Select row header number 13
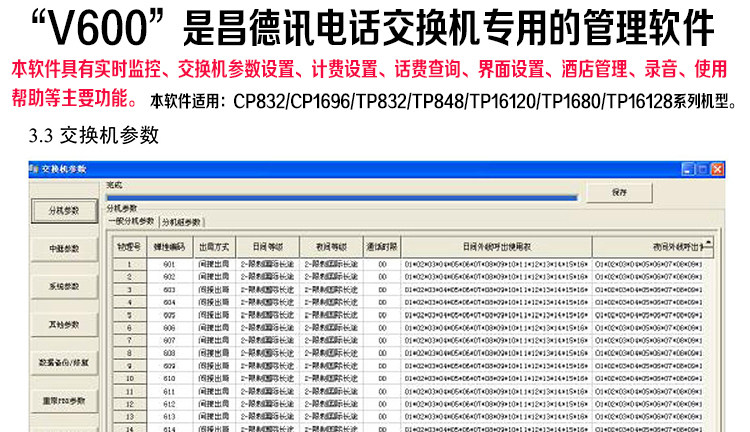750x432 pixels. (129, 417)
